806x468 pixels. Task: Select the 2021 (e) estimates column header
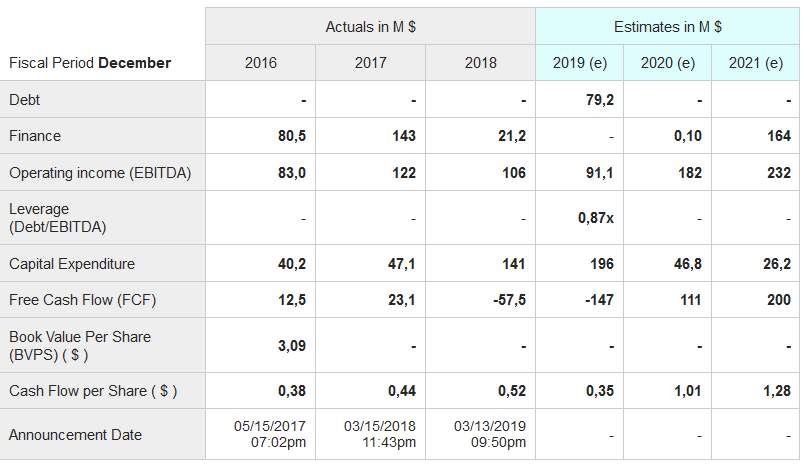tap(756, 63)
